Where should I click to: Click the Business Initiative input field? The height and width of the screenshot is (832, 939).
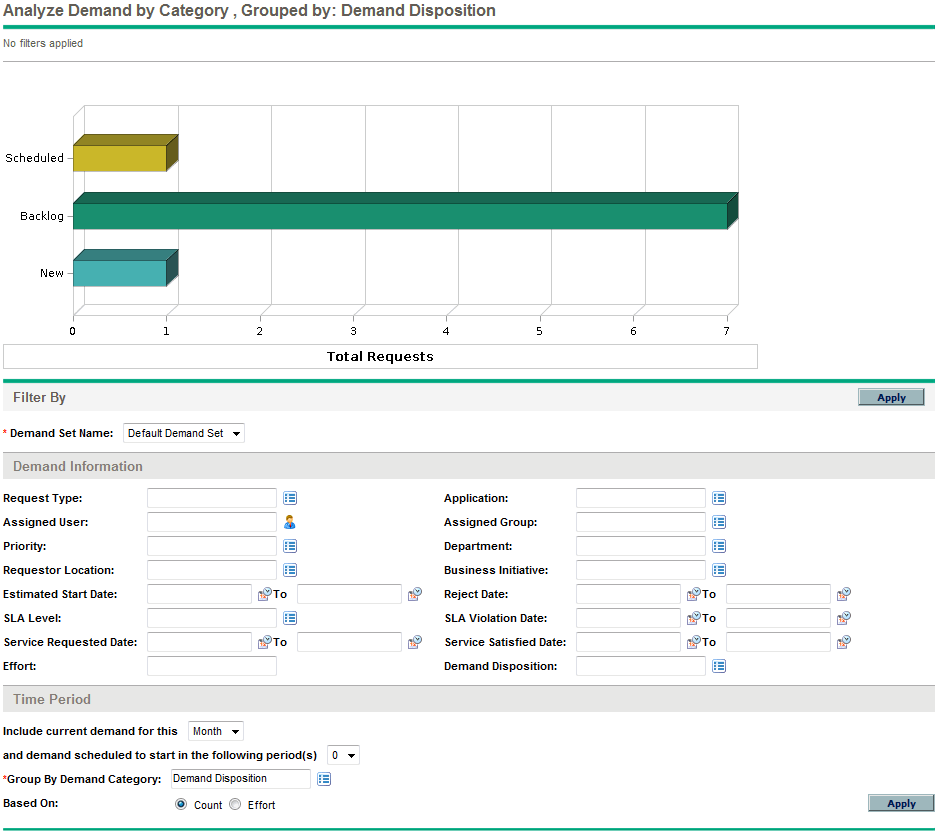pyautogui.click(x=641, y=570)
